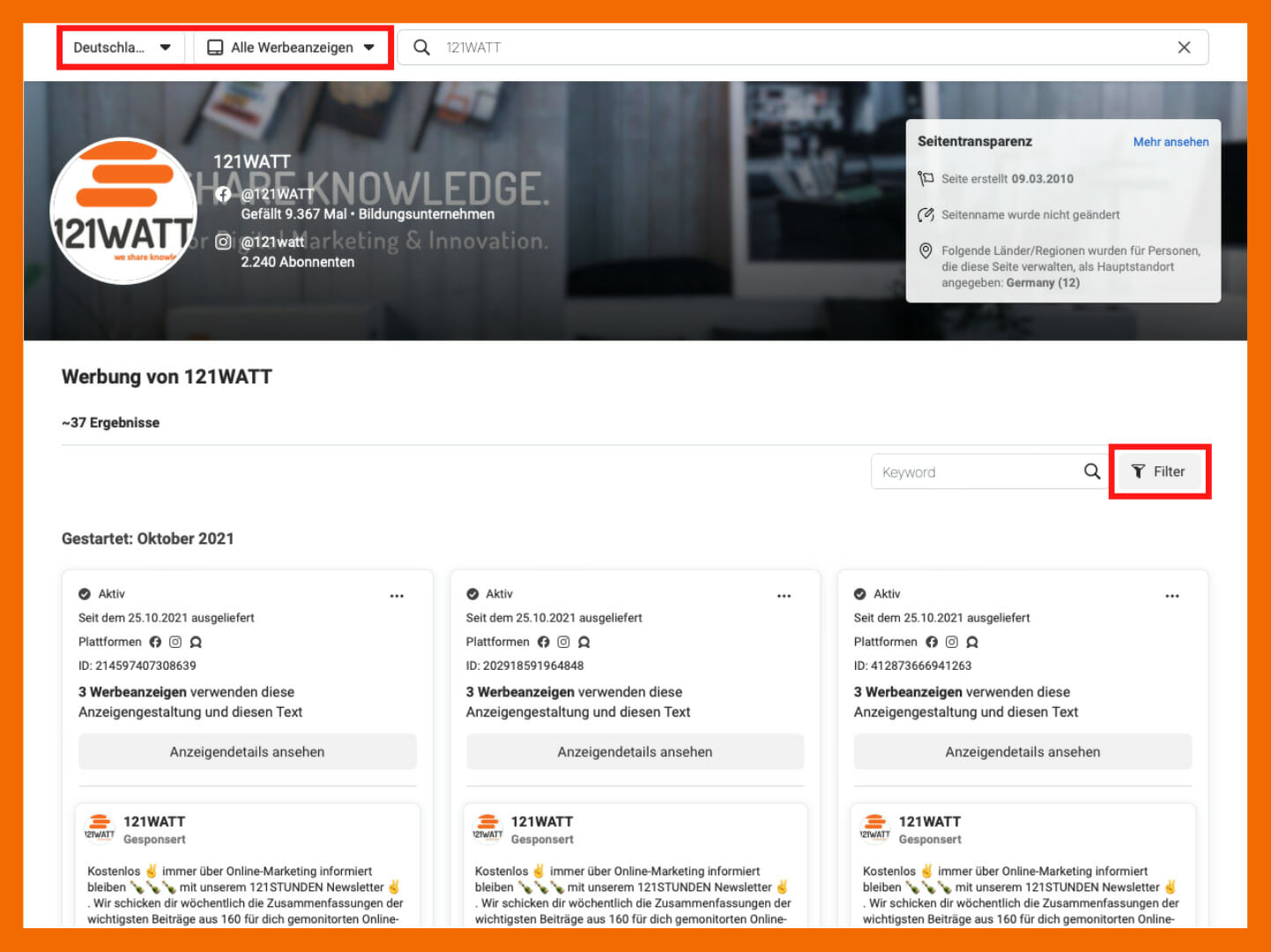Image resolution: width=1271 pixels, height=952 pixels.
Task: Open the Alle Werbeanzeigen category dropdown
Action: [x=291, y=48]
